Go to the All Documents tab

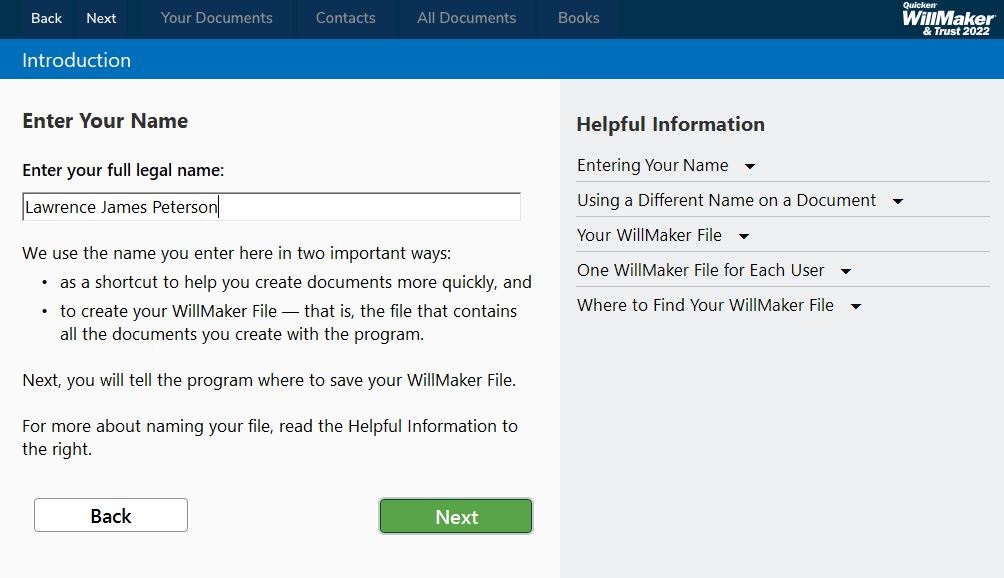[466, 18]
